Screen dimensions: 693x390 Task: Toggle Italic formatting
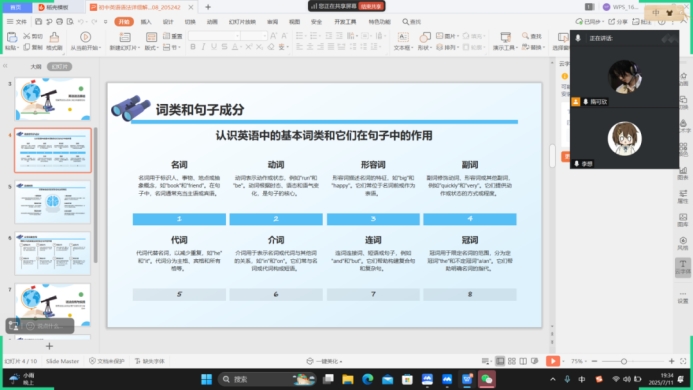pos(203,47)
